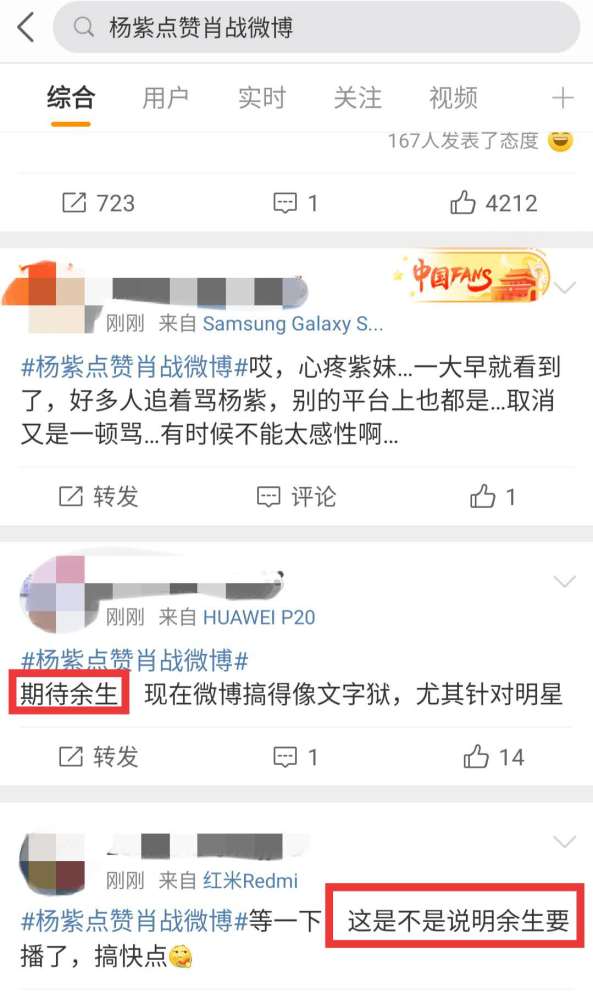This screenshot has height=1000, width=593.
Task: Tap the search magnifier icon
Action: [x=83, y=27]
